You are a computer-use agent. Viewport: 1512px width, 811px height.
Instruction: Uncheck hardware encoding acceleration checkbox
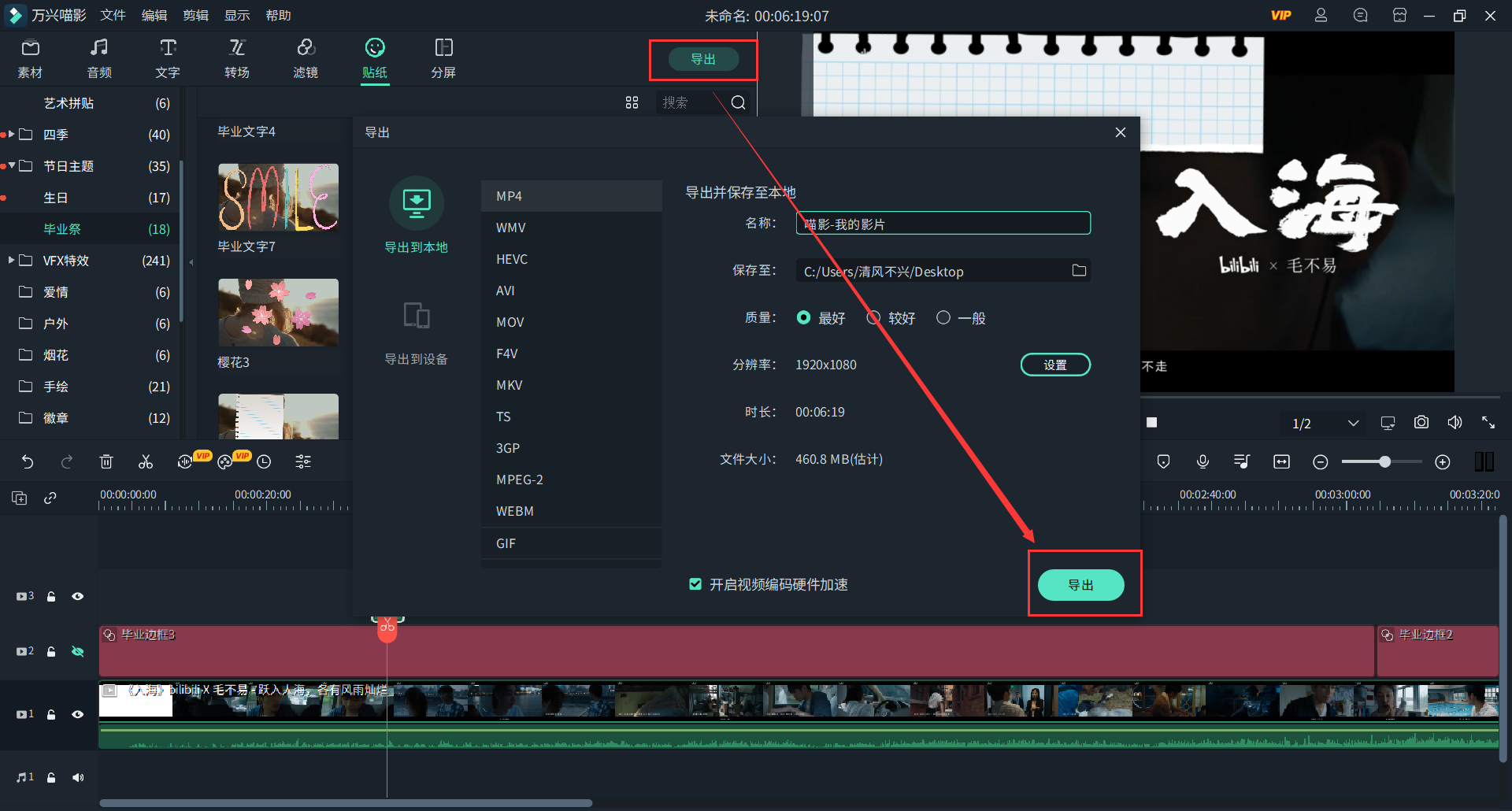[695, 584]
